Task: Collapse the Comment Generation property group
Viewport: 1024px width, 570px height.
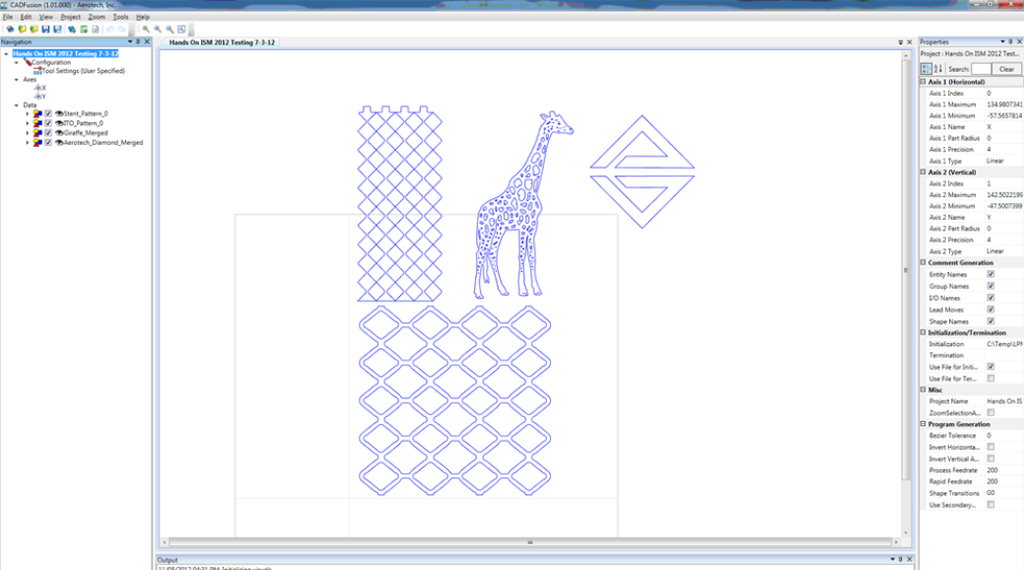Action: coord(923,262)
